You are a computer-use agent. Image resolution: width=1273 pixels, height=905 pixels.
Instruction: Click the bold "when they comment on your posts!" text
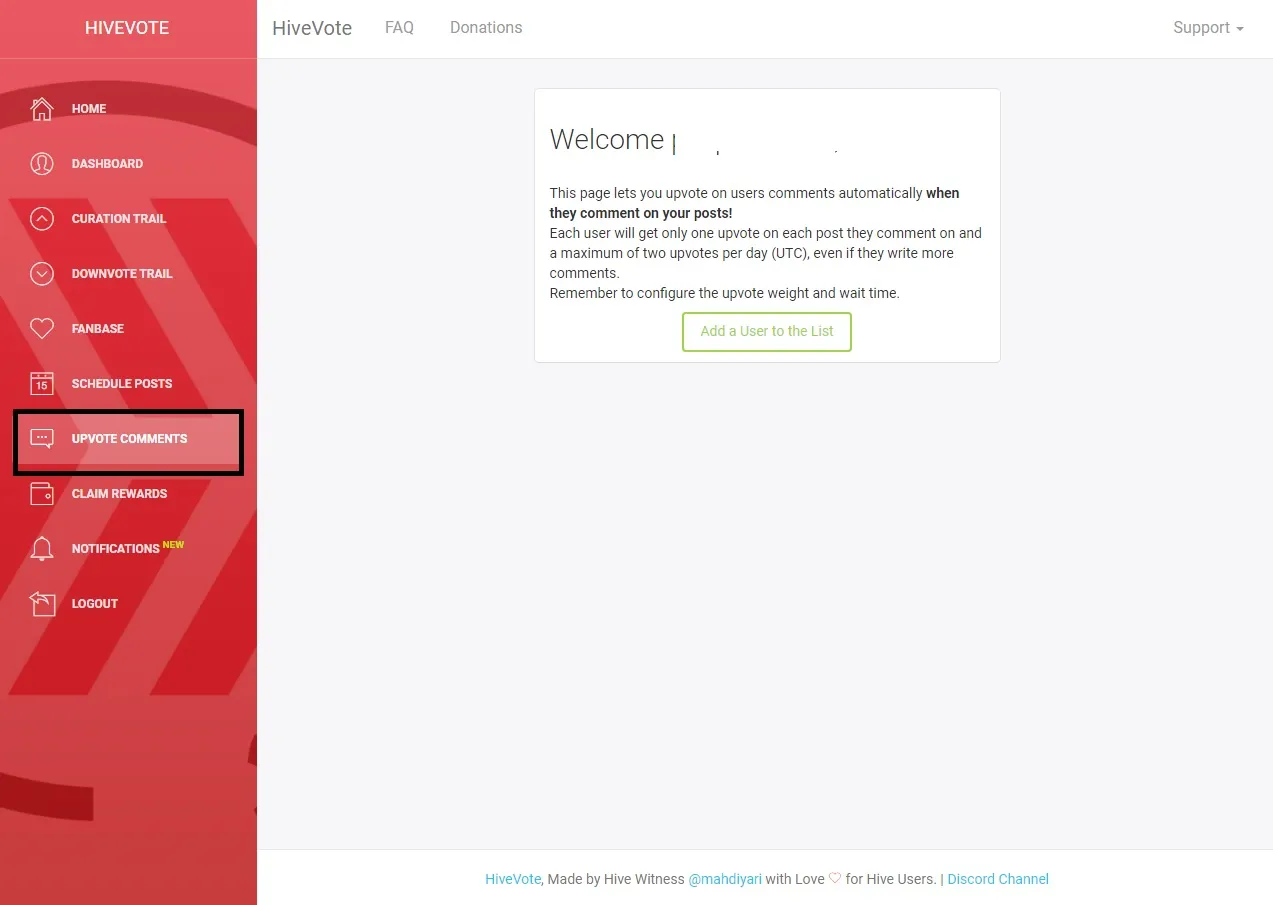click(754, 203)
